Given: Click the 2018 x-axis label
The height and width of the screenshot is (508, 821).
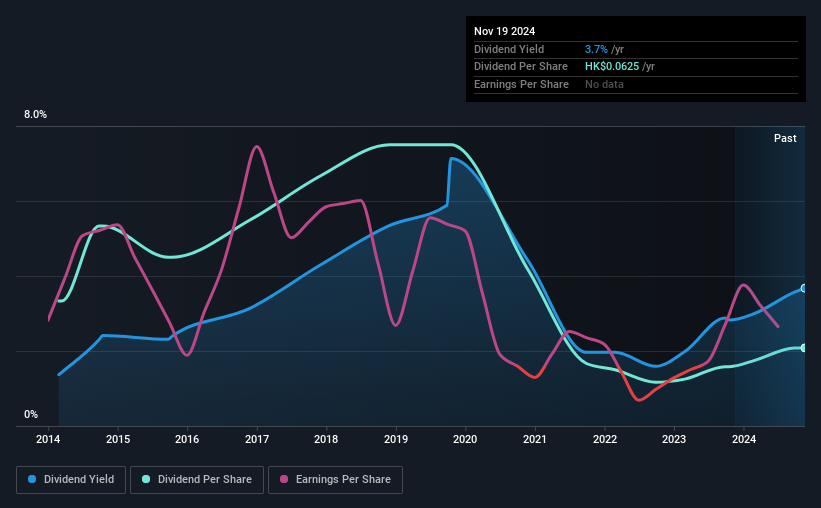Looking at the screenshot, I should 326,439.
